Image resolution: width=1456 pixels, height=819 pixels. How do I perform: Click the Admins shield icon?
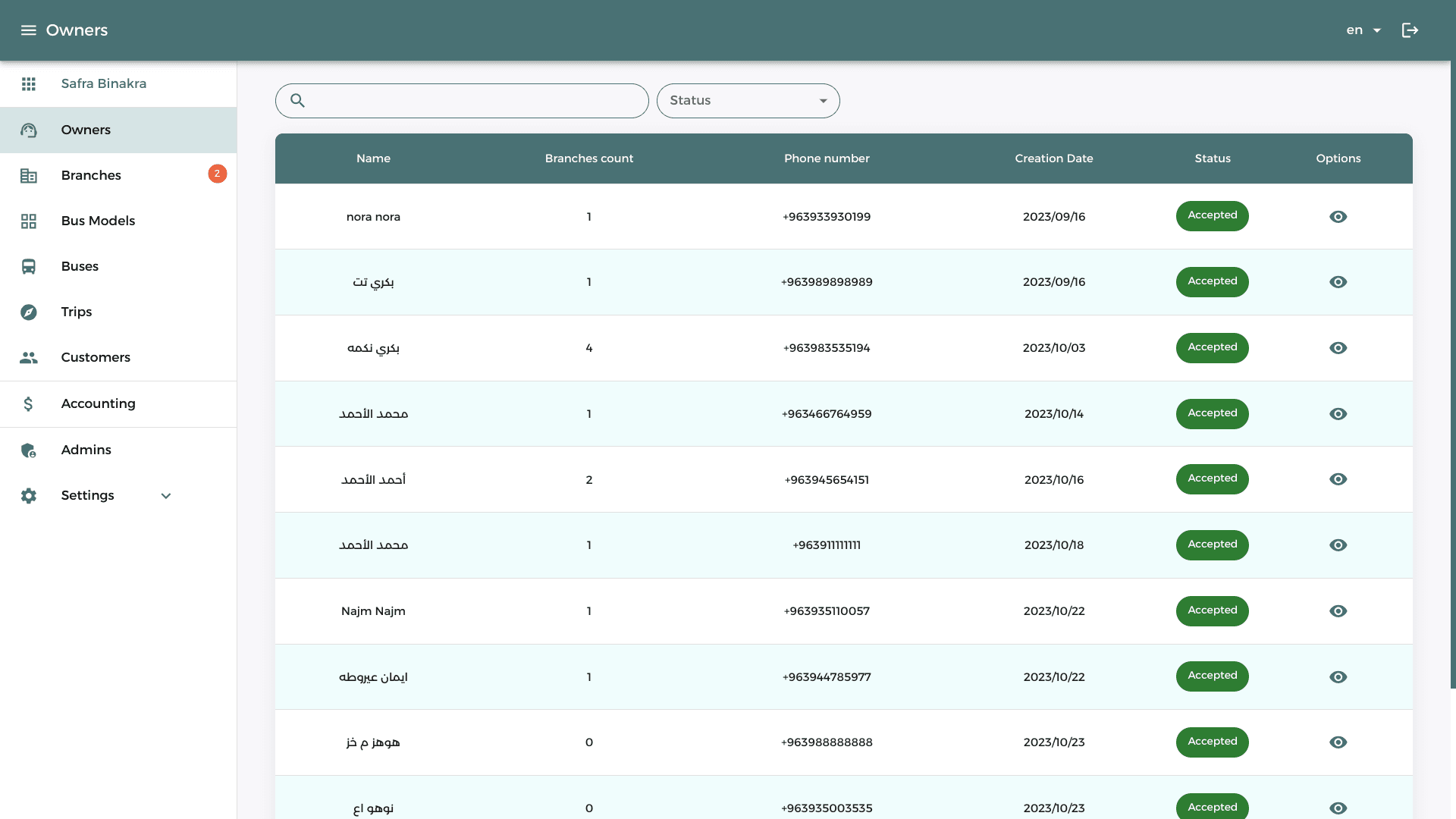(29, 450)
